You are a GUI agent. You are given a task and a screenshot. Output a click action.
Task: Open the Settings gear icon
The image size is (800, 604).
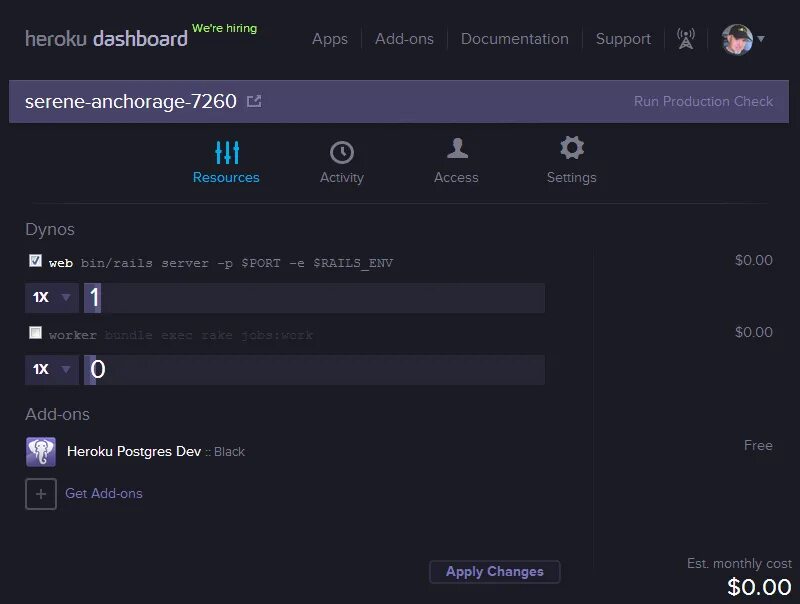[x=572, y=148]
